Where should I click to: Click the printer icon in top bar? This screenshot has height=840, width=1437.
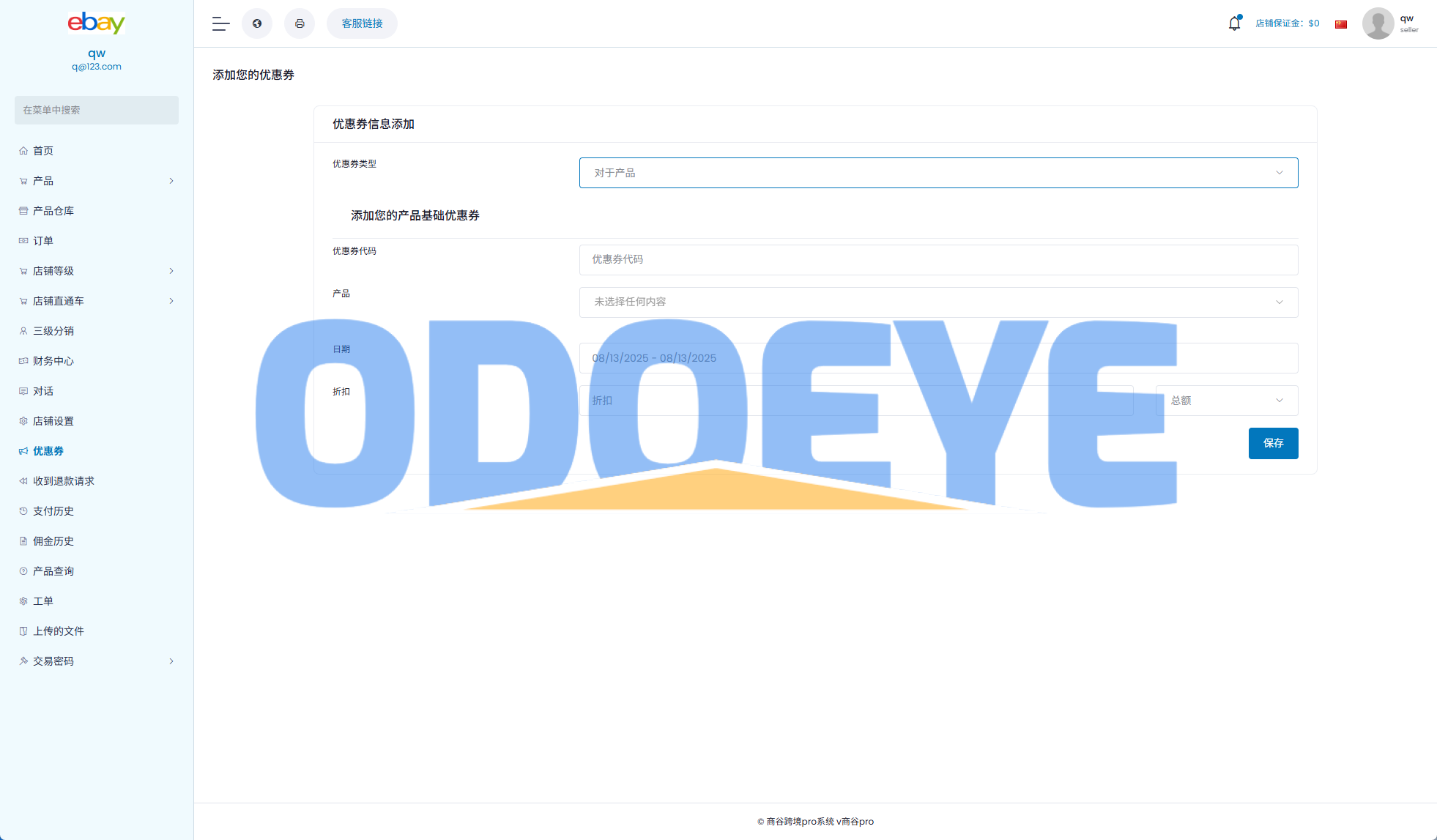click(300, 23)
